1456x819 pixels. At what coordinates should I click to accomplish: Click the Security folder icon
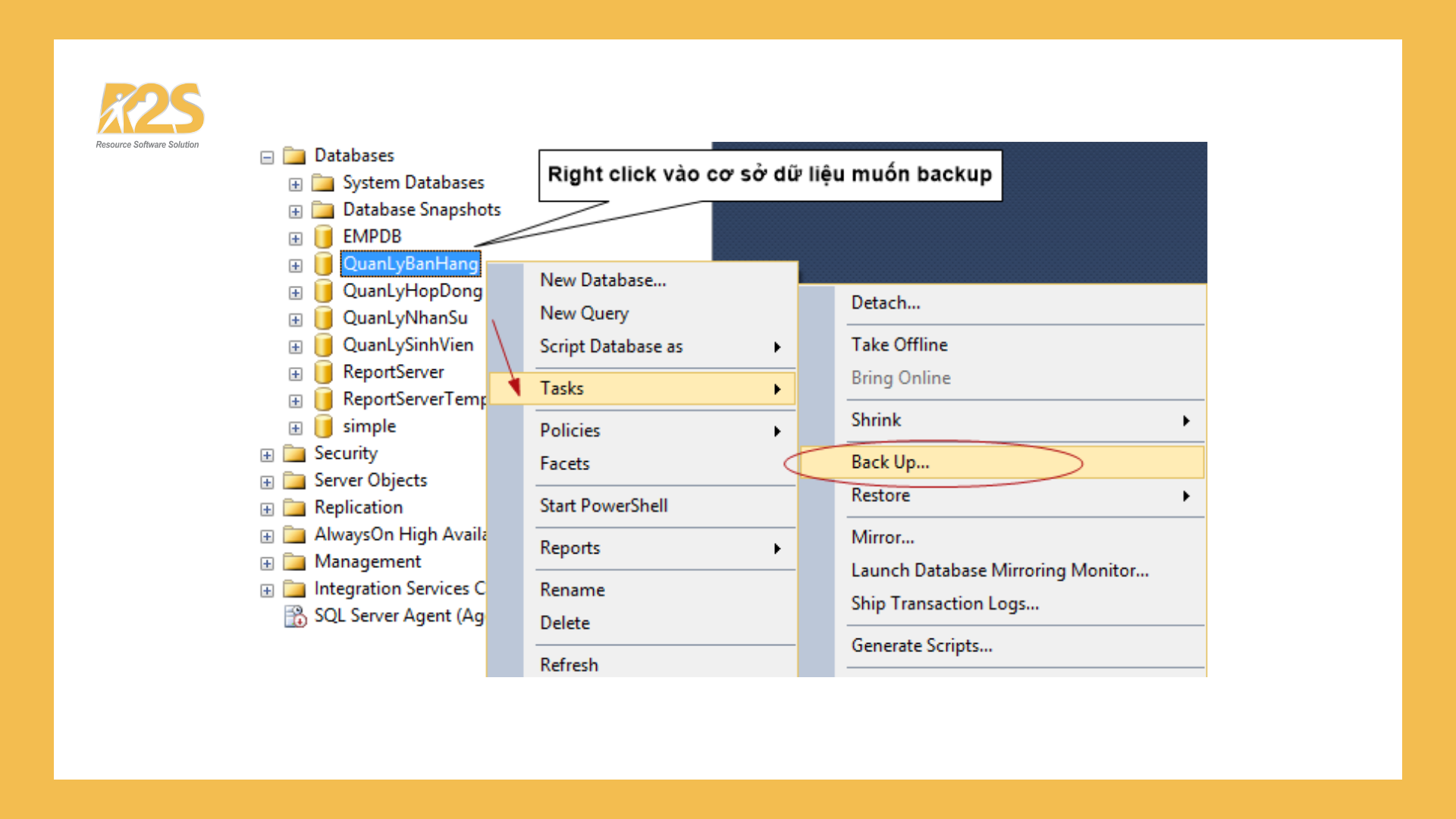pos(294,453)
